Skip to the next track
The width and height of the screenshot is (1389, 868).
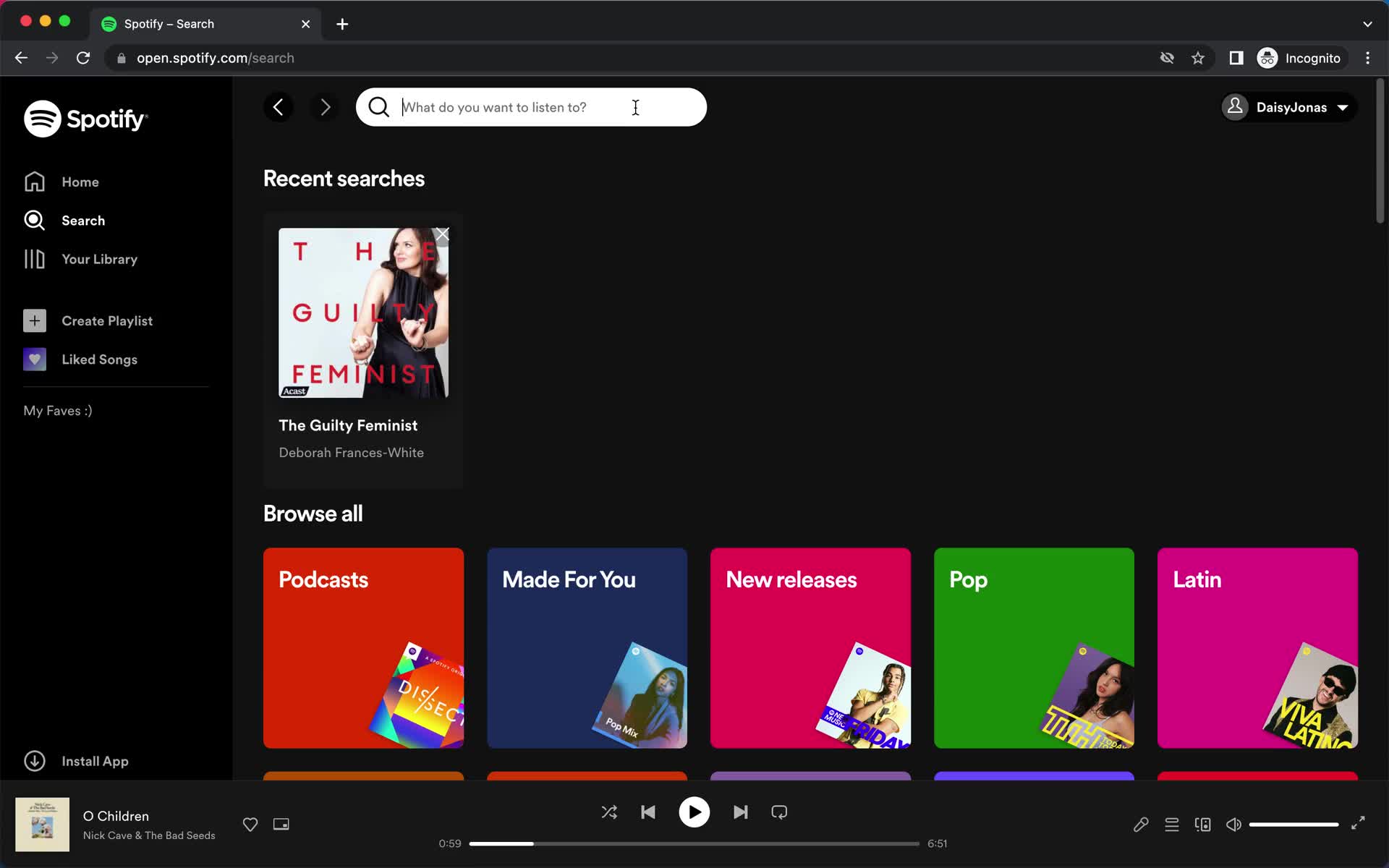point(740,812)
